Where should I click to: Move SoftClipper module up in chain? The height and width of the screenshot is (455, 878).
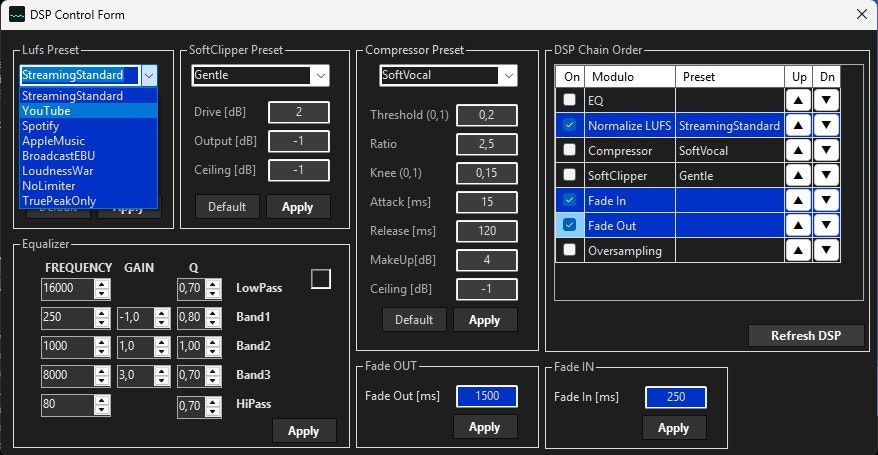point(798,176)
